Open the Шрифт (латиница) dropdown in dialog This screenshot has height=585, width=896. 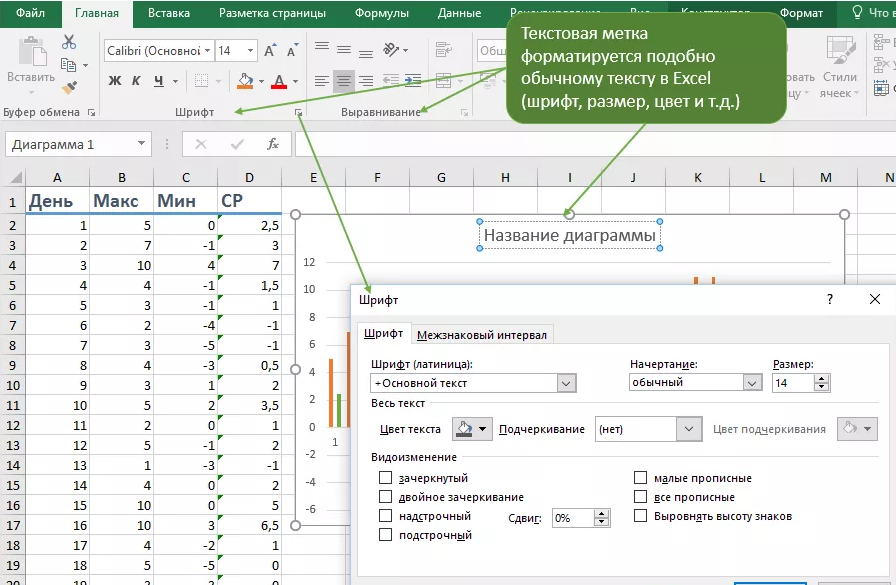tap(566, 383)
